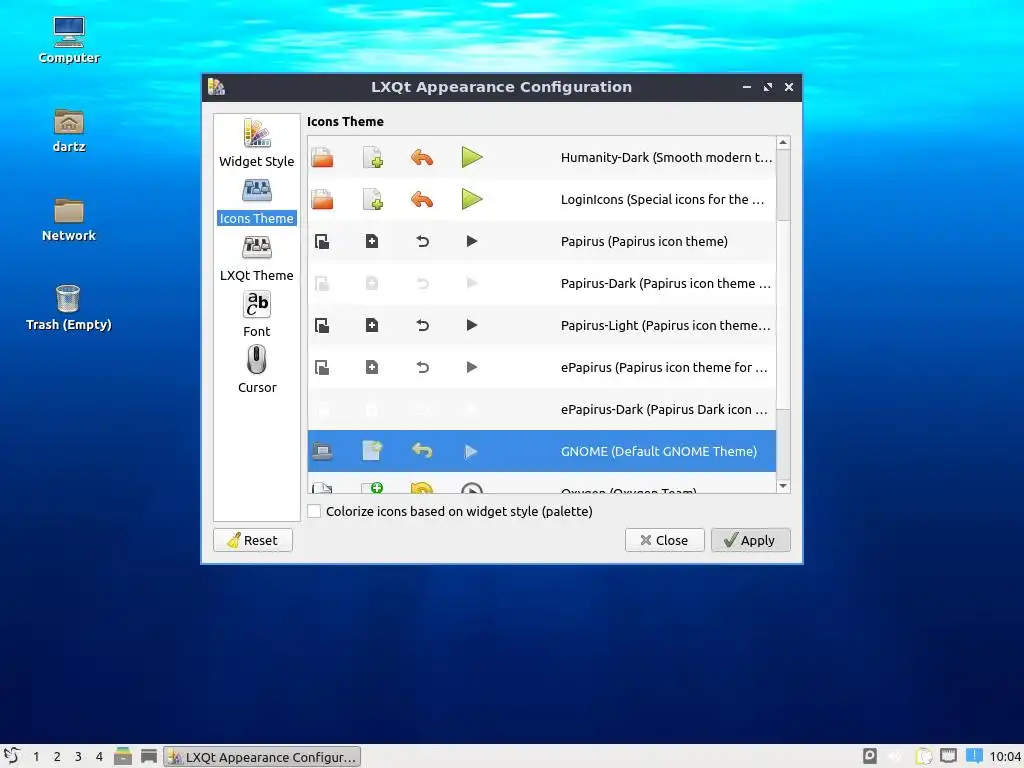
Task: Open the LXQt Theme section
Action: 257,259
